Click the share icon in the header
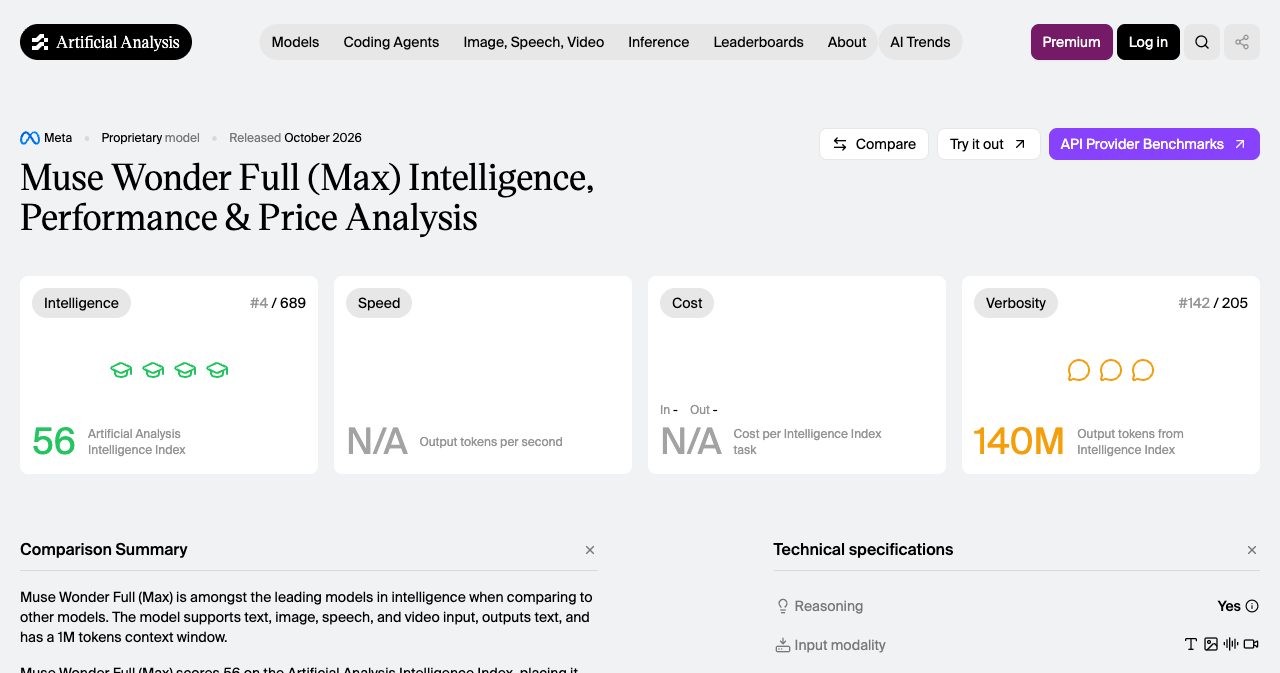This screenshot has height=673, width=1280. pyautogui.click(x=1242, y=42)
